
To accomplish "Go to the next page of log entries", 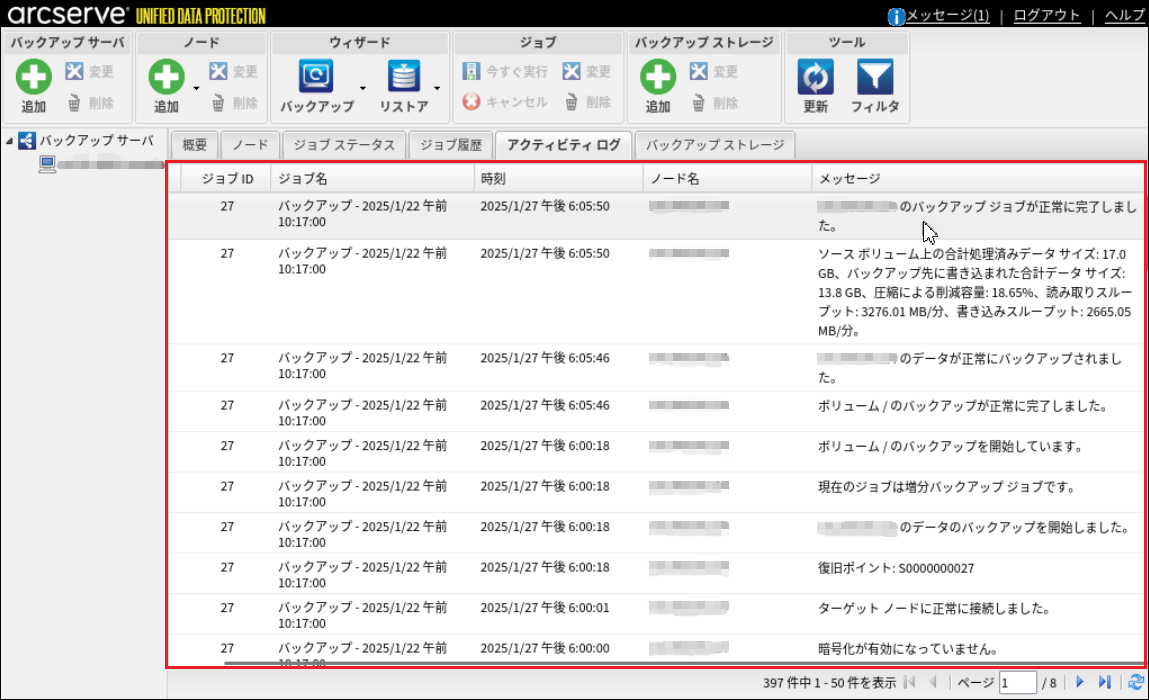I will coord(1080,682).
